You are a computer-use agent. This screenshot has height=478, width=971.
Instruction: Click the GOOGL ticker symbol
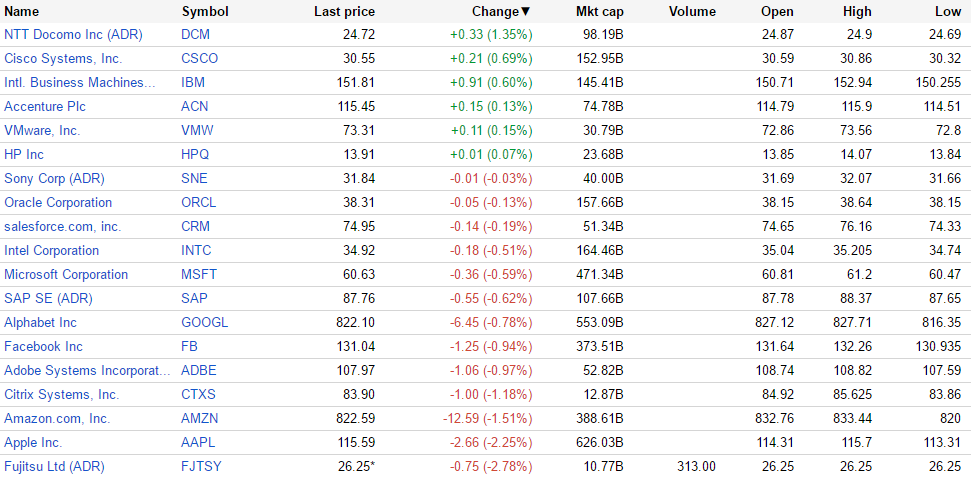(x=204, y=323)
